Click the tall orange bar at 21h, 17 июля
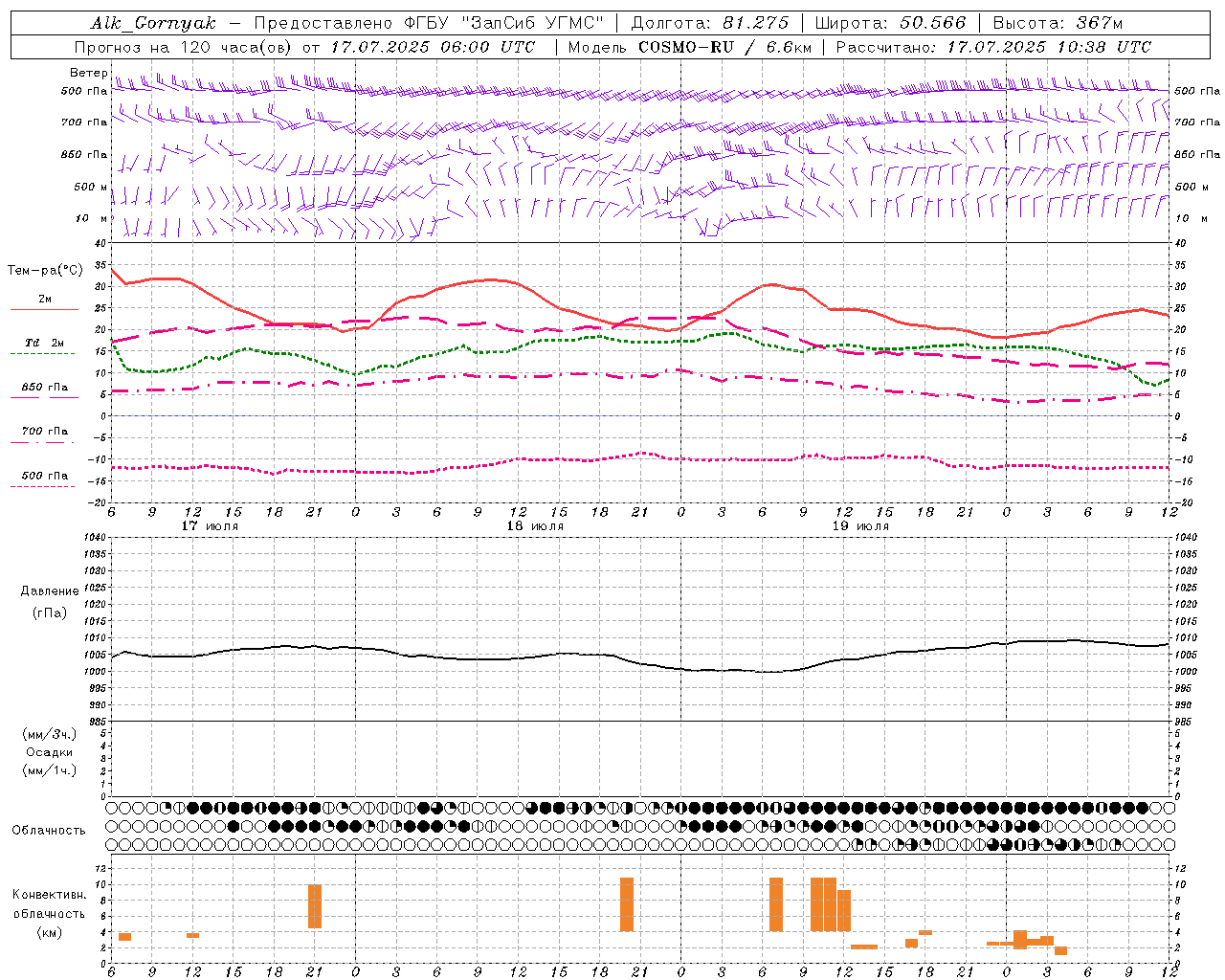Screen dimensions: 1225x980 315,906
